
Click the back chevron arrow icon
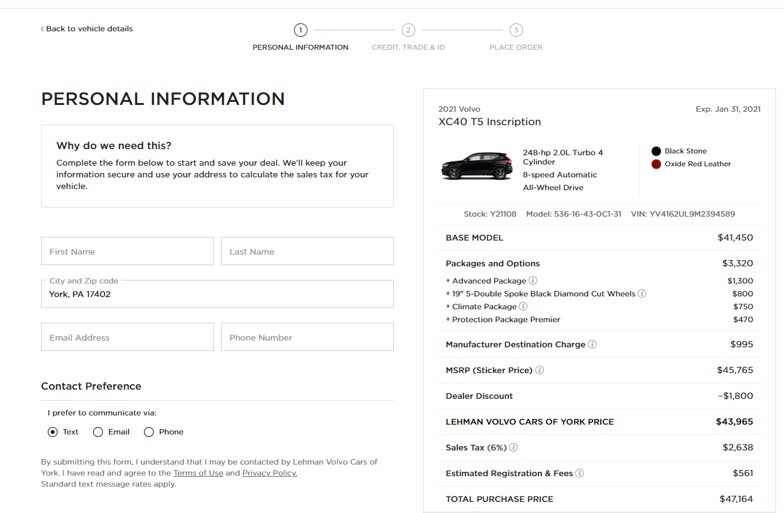tap(42, 29)
